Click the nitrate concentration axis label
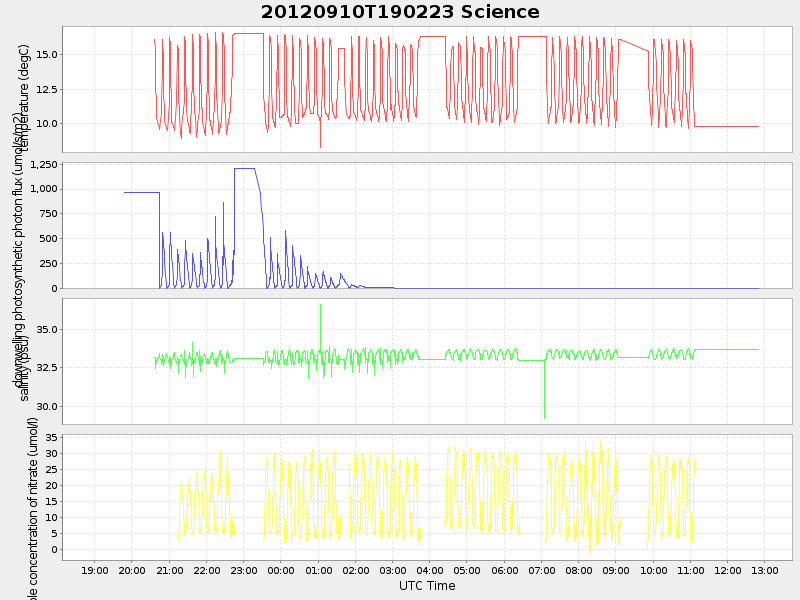This screenshot has height=600, width=800. pos(32,509)
